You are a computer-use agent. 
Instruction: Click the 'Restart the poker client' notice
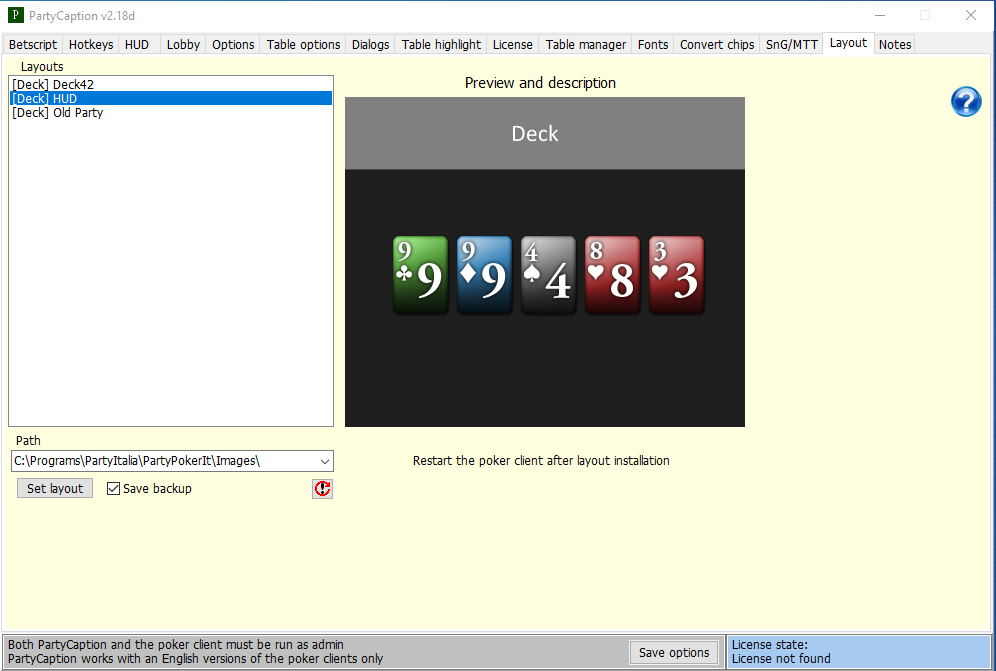coord(541,461)
